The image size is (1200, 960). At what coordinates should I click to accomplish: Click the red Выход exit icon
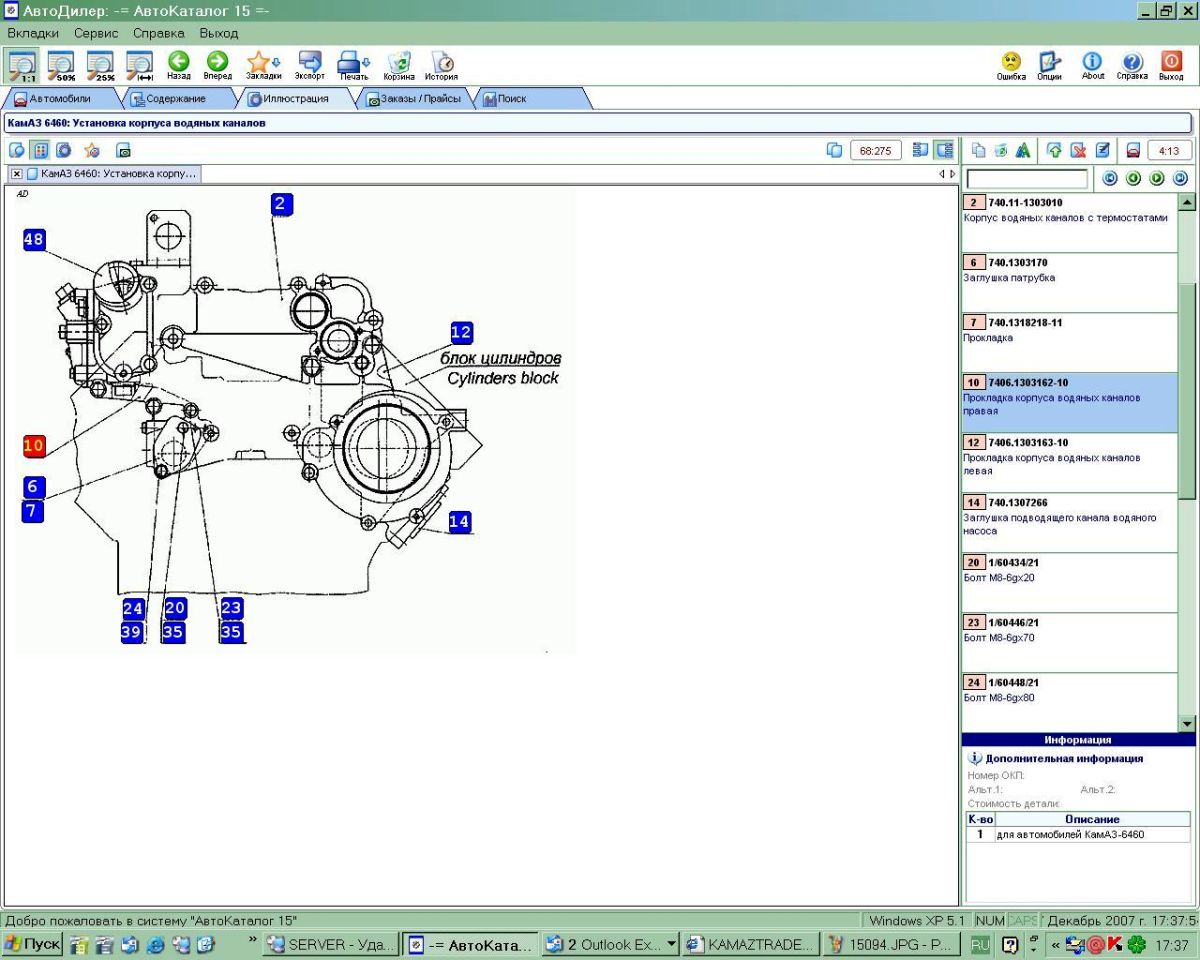(x=1171, y=66)
